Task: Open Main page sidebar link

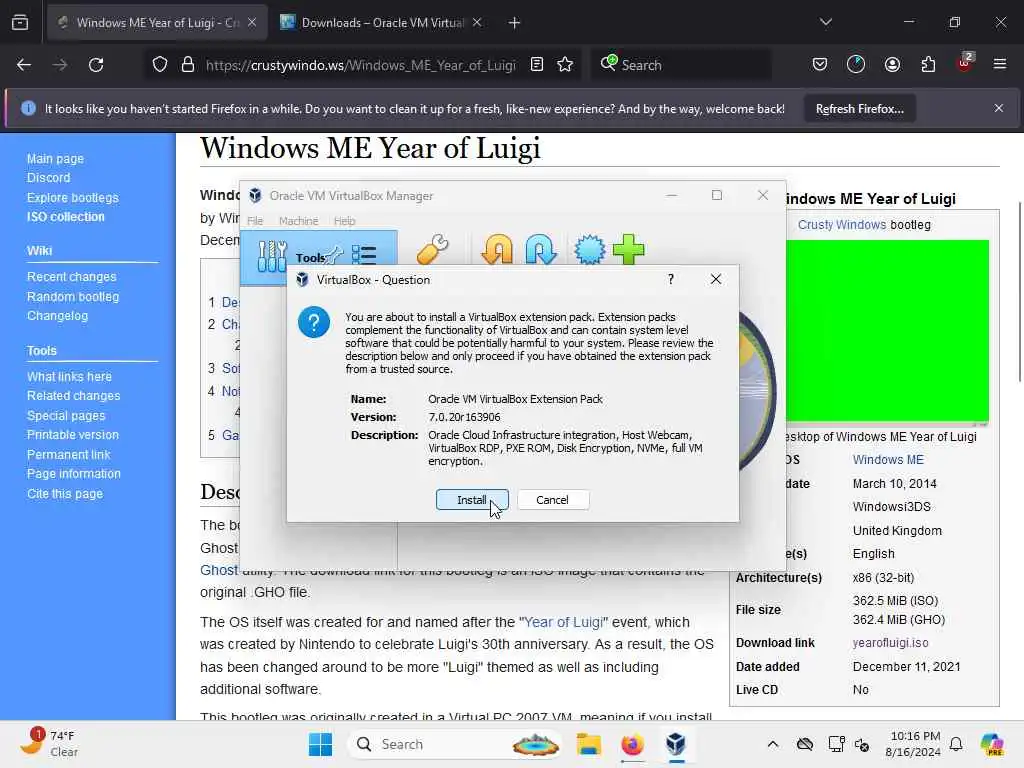Action: click(x=55, y=159)
